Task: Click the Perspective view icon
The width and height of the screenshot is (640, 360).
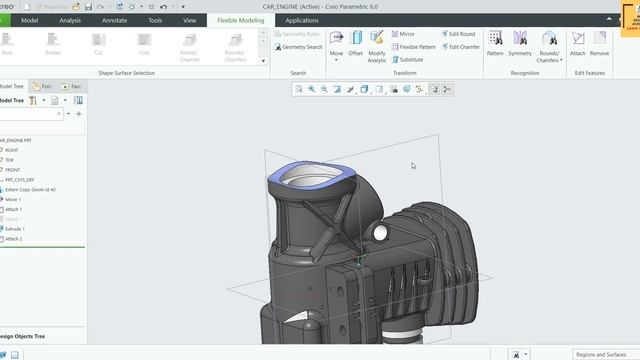Action: (407, 89)
